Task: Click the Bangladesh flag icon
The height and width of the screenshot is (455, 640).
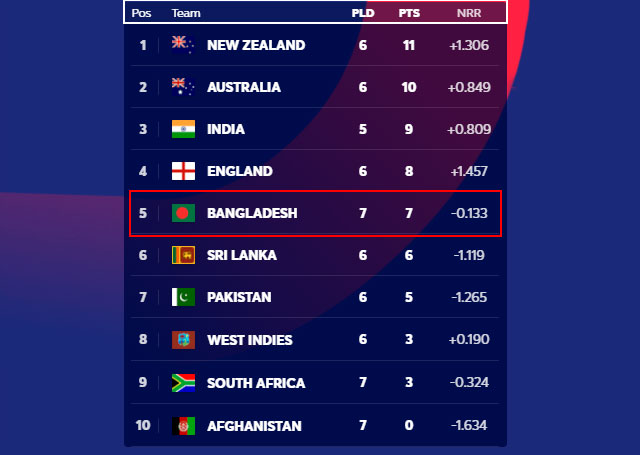Action: click(x=183, y=213)
